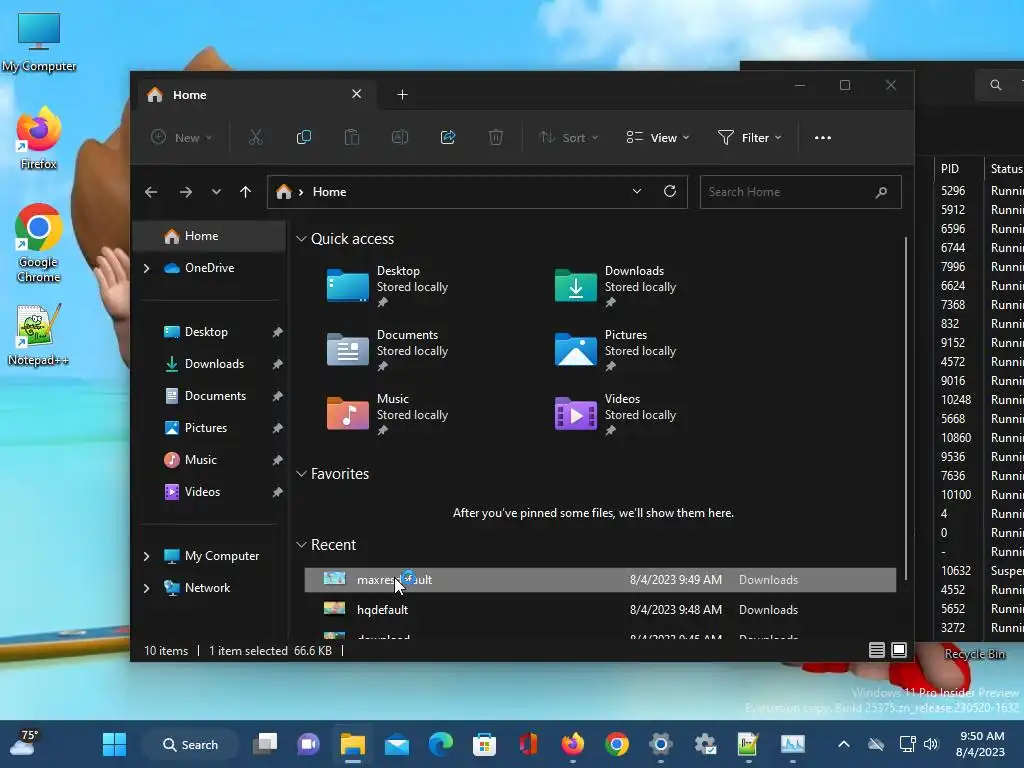Open the volume control in tray
This screenshot has height=768, width=1024.
931,744
